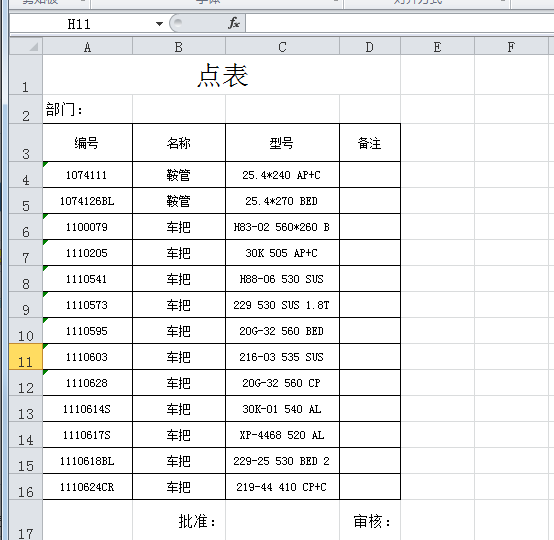Click the 编号 header cell
This screenshot has height=540, width=554.
[x=88, y=143]
